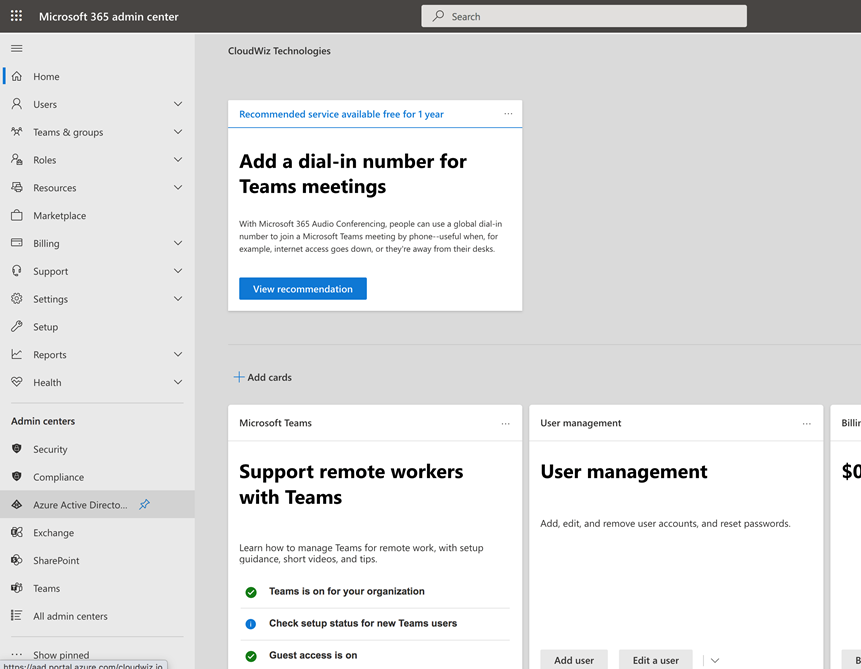Unpin Azure Active Directory with pin icon
Viewport: 861px width, 669px height.
pyautogui.click(x=144, y=505)
